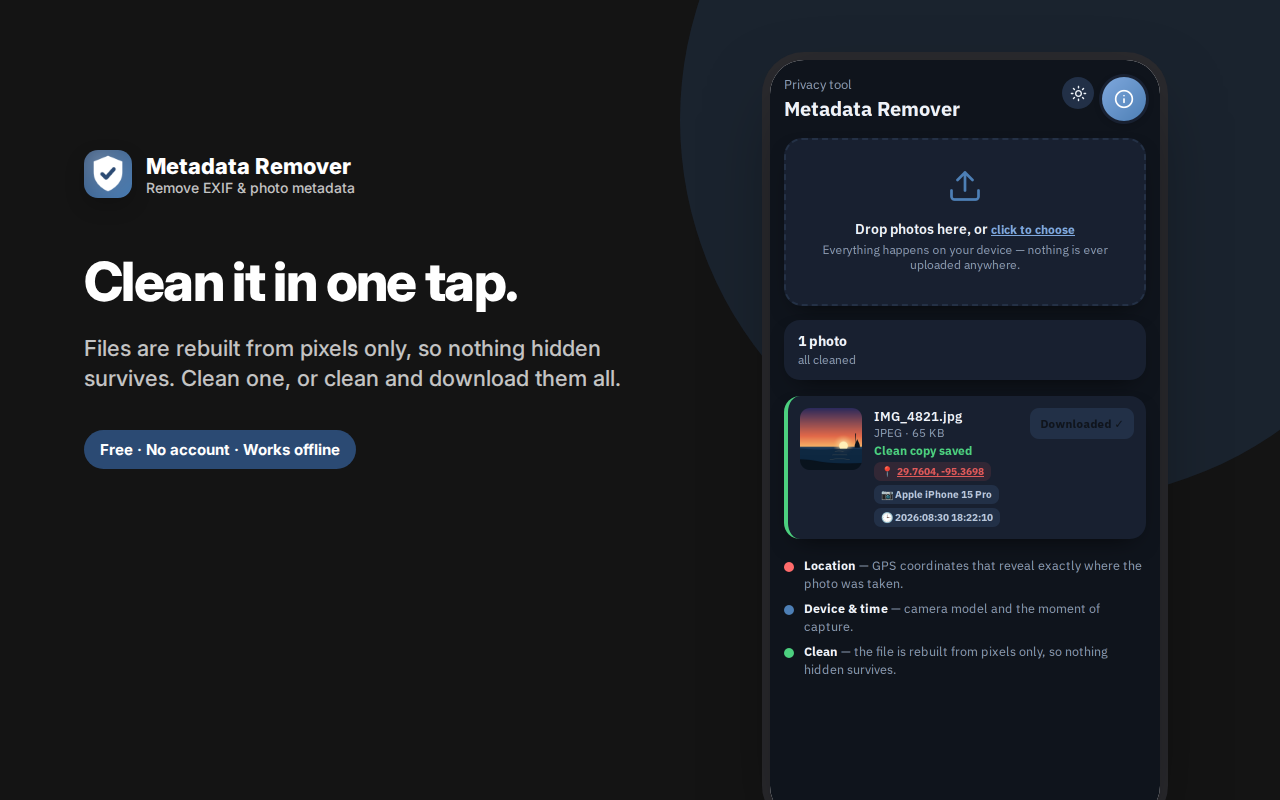Click the 'all cleaned' summary status
The image size is (1280, 800).
point(827,360)
